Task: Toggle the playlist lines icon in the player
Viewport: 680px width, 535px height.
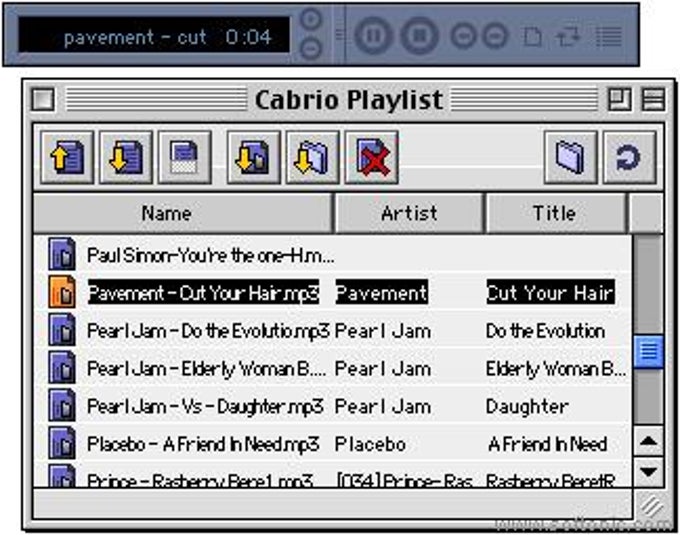Action: pos(609,36)
